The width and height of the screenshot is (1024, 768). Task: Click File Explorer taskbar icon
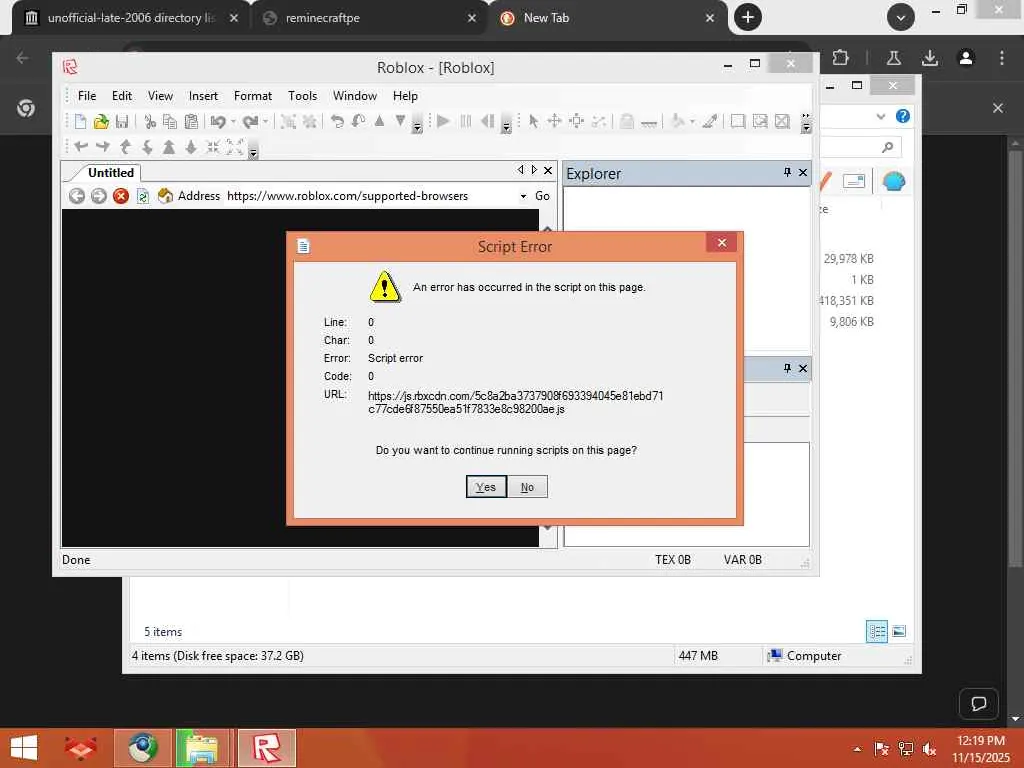click(202, 748)
